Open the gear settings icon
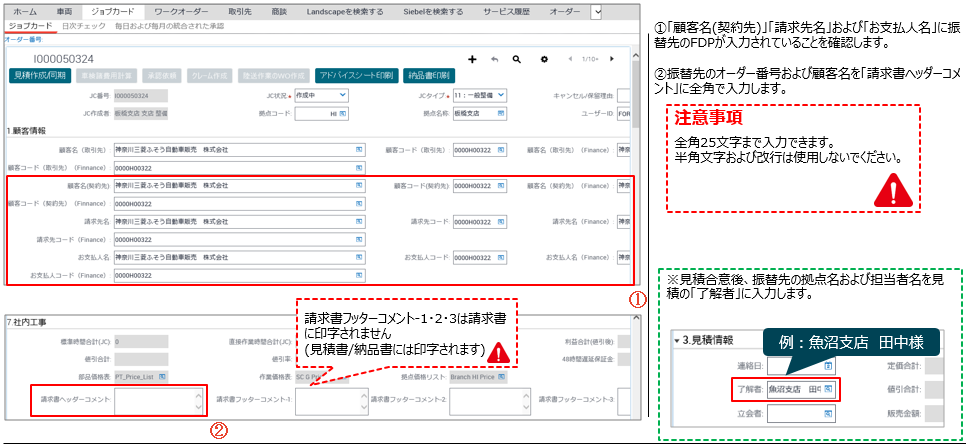This screenshot has height=444, width=966. (544, 60)
